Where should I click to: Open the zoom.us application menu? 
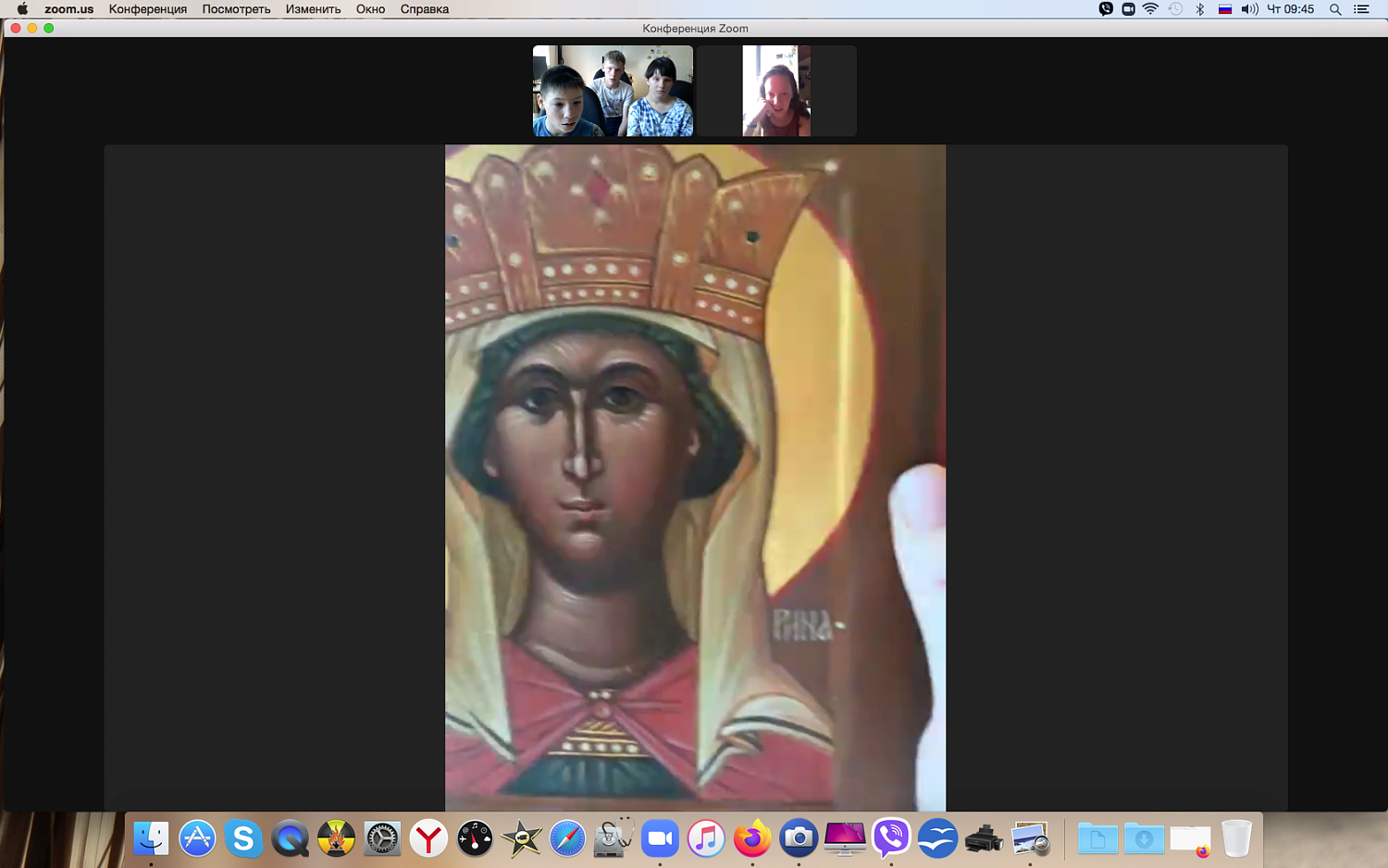click(x=69, y=9)
